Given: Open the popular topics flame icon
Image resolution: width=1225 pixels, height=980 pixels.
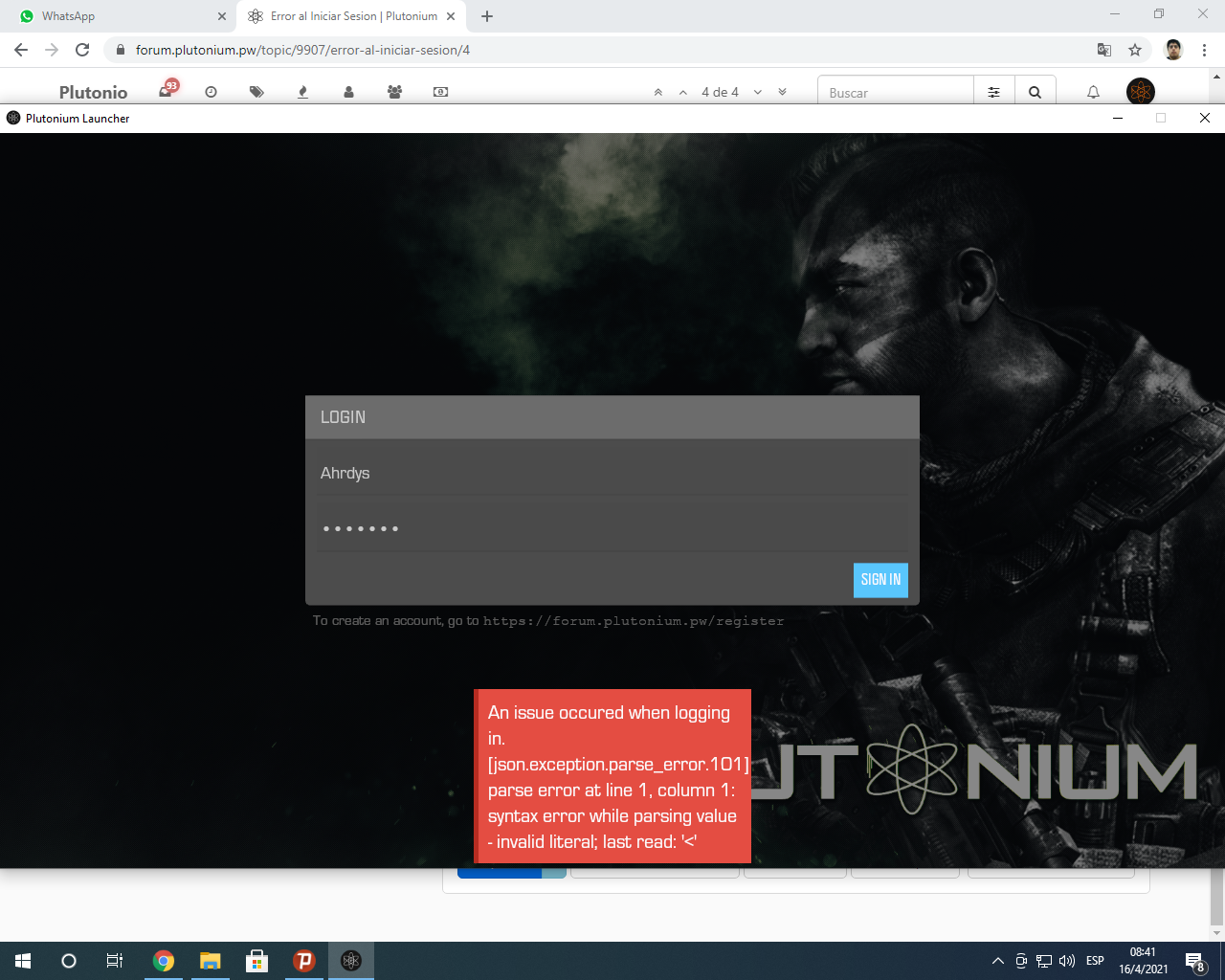Looking at the screenshot, I should (x=302, y=92).
